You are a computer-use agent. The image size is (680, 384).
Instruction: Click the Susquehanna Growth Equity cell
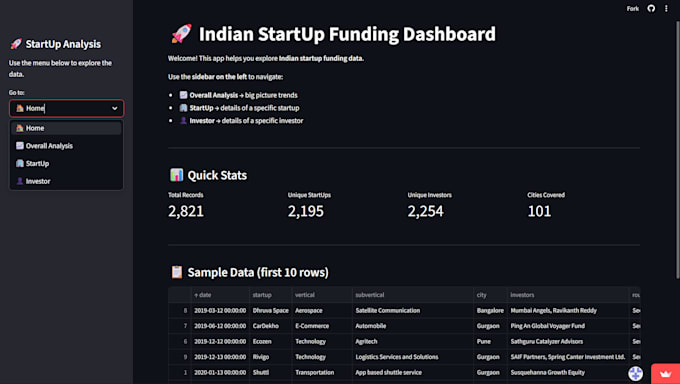[568, 372]
